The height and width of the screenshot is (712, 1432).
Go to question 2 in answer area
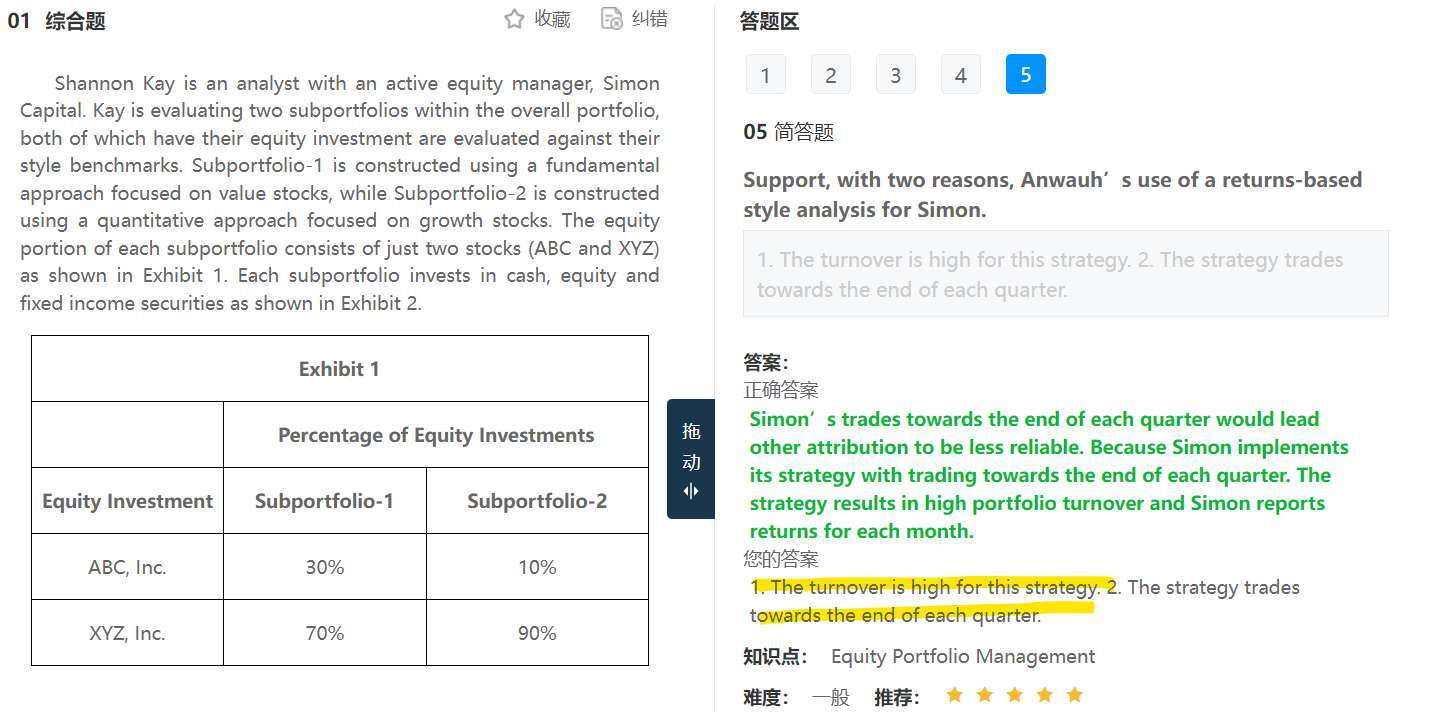click(x=831, y=75)
